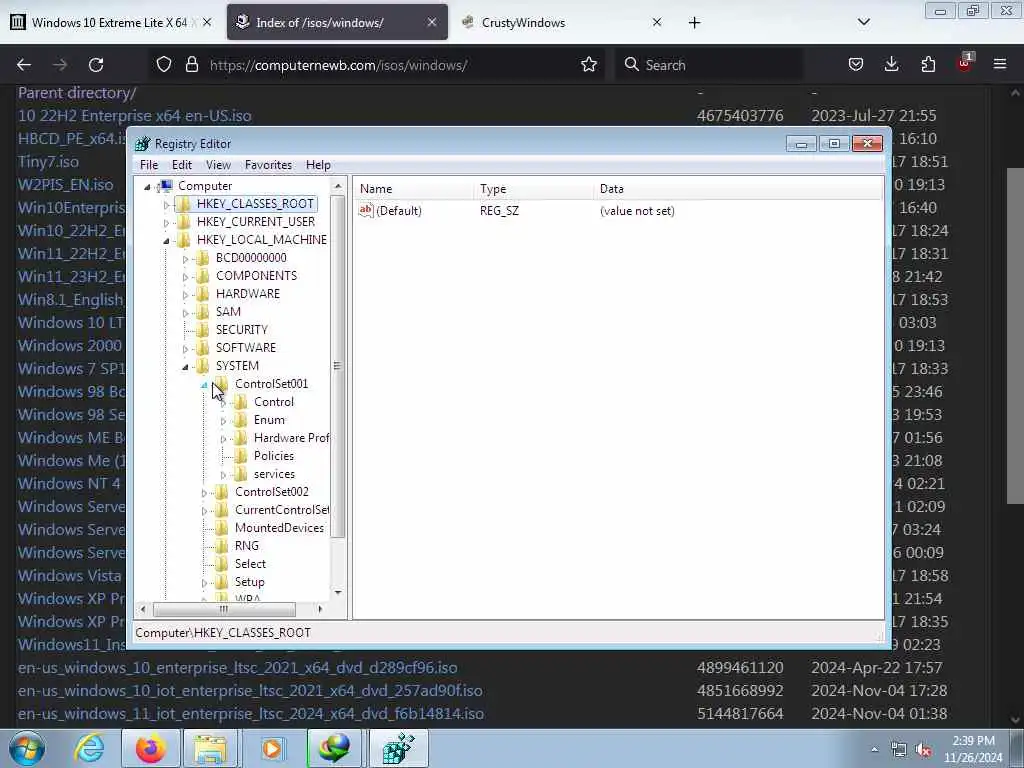
Task: Open 10 22H2 Enterprise x64 en-US.iso link
Action: point(135,116)
